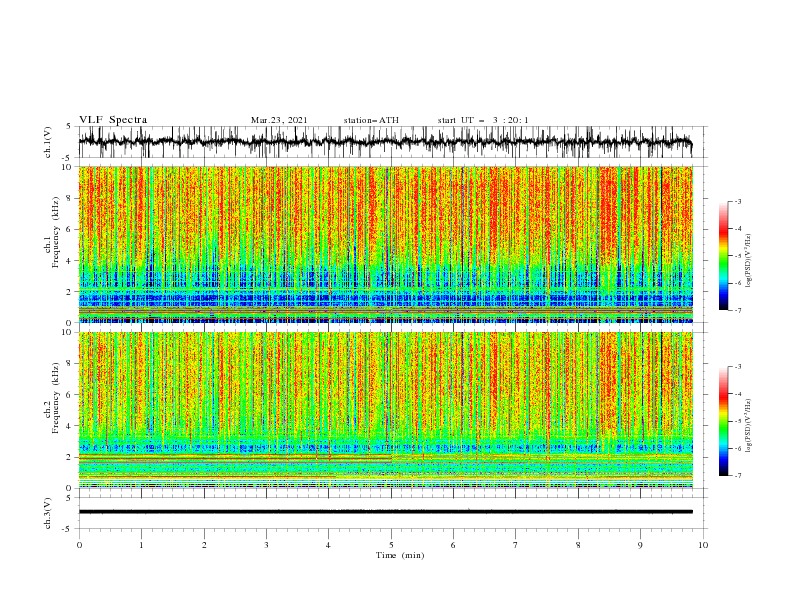Click the '-3' label on ch.2 colorbar
Viewport: 792px width, 612px height.
click(x=738, y=367)
